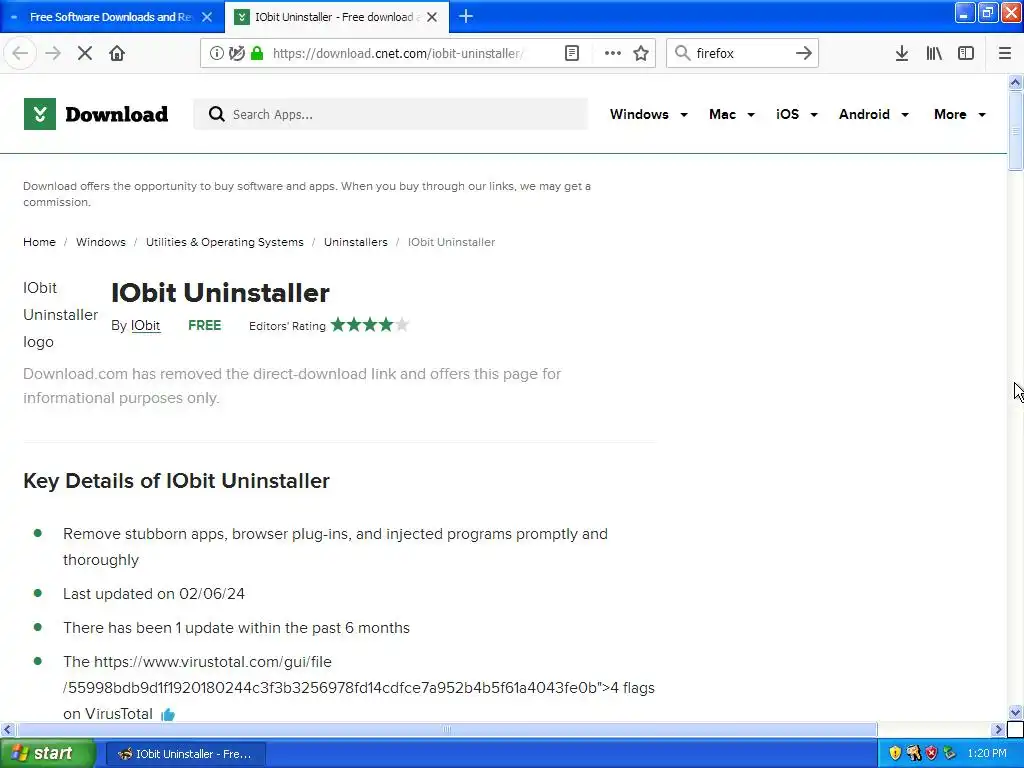Click the tracking protection shield icon
This screenshot has height=768, width=1024.
236,53
